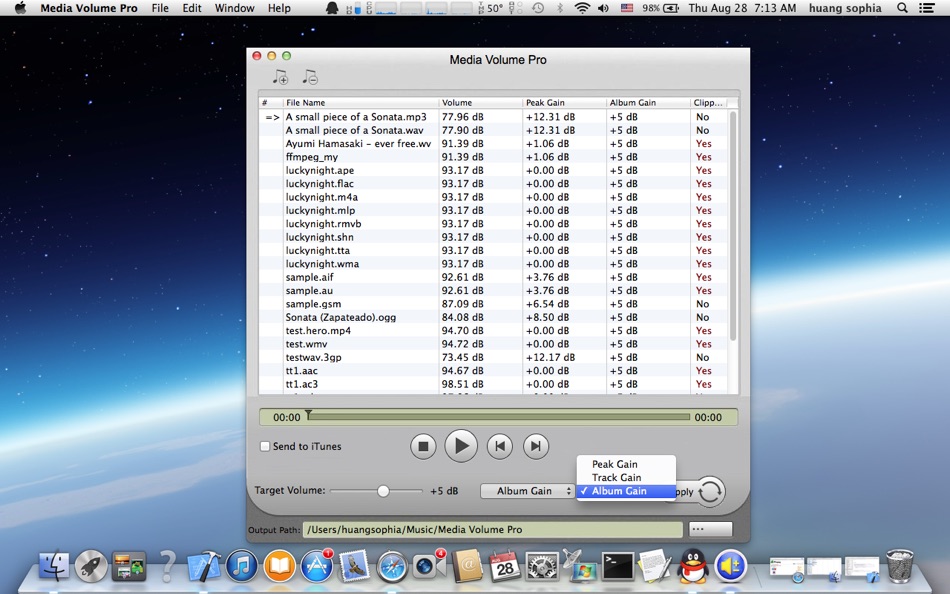Choose Track Gain from the popup menu

point(626,478)
